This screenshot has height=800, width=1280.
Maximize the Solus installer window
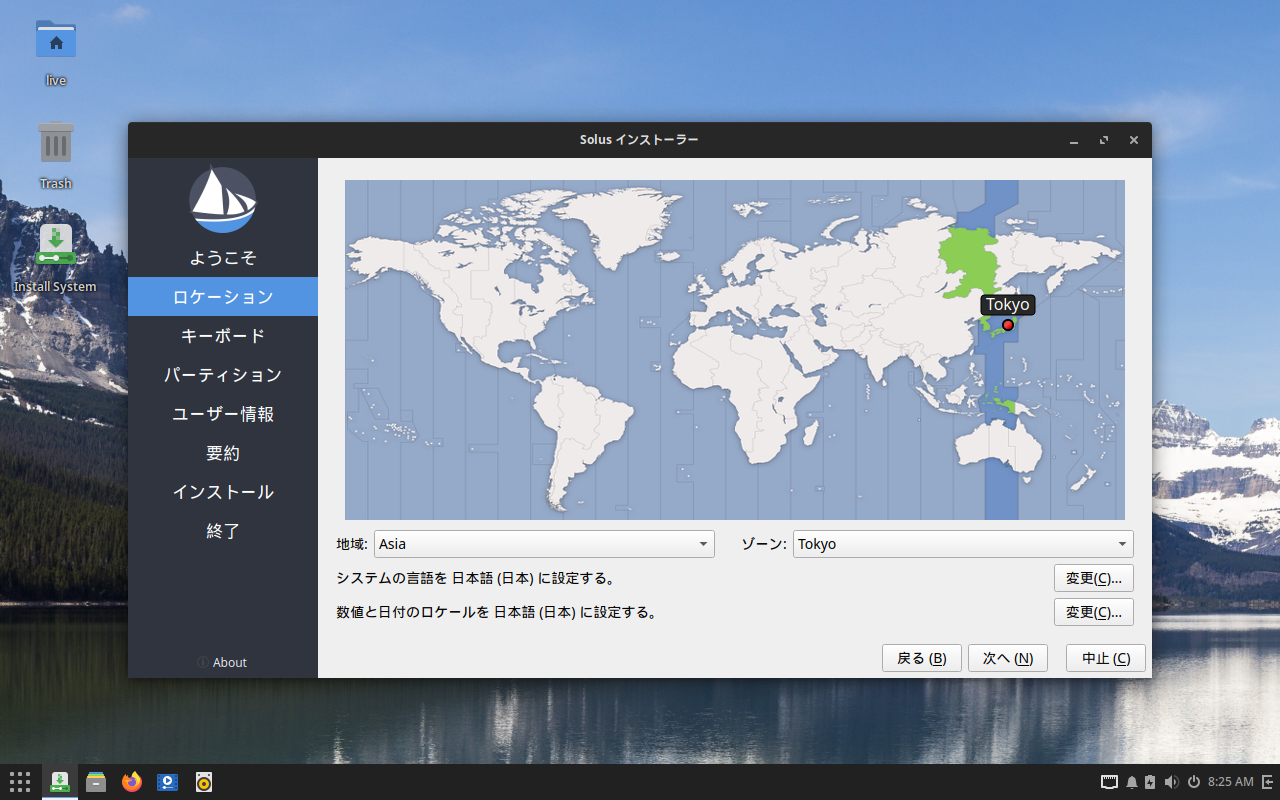click(x=1104, y=140)
